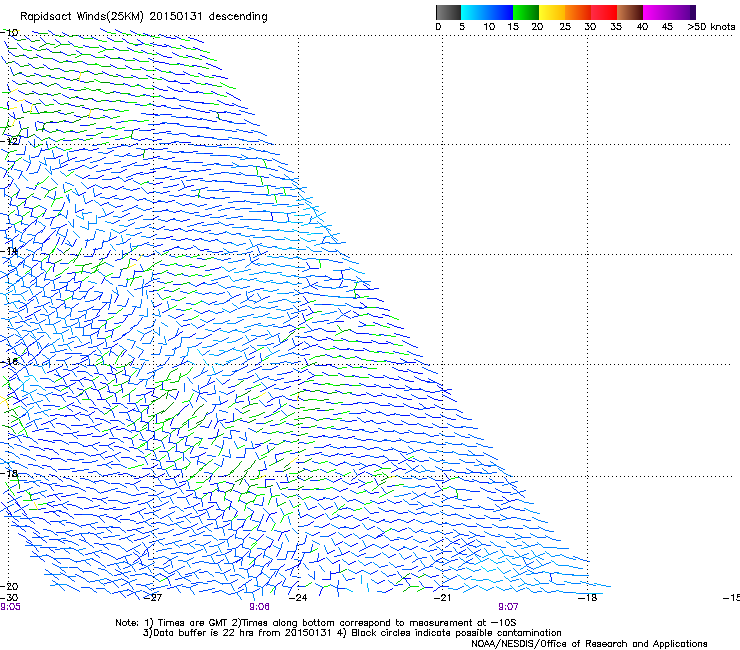Click the orange 25-30 knots legend band
This screenshot has width=740, height=650.
pyautogui.click(x=578, y=12)
